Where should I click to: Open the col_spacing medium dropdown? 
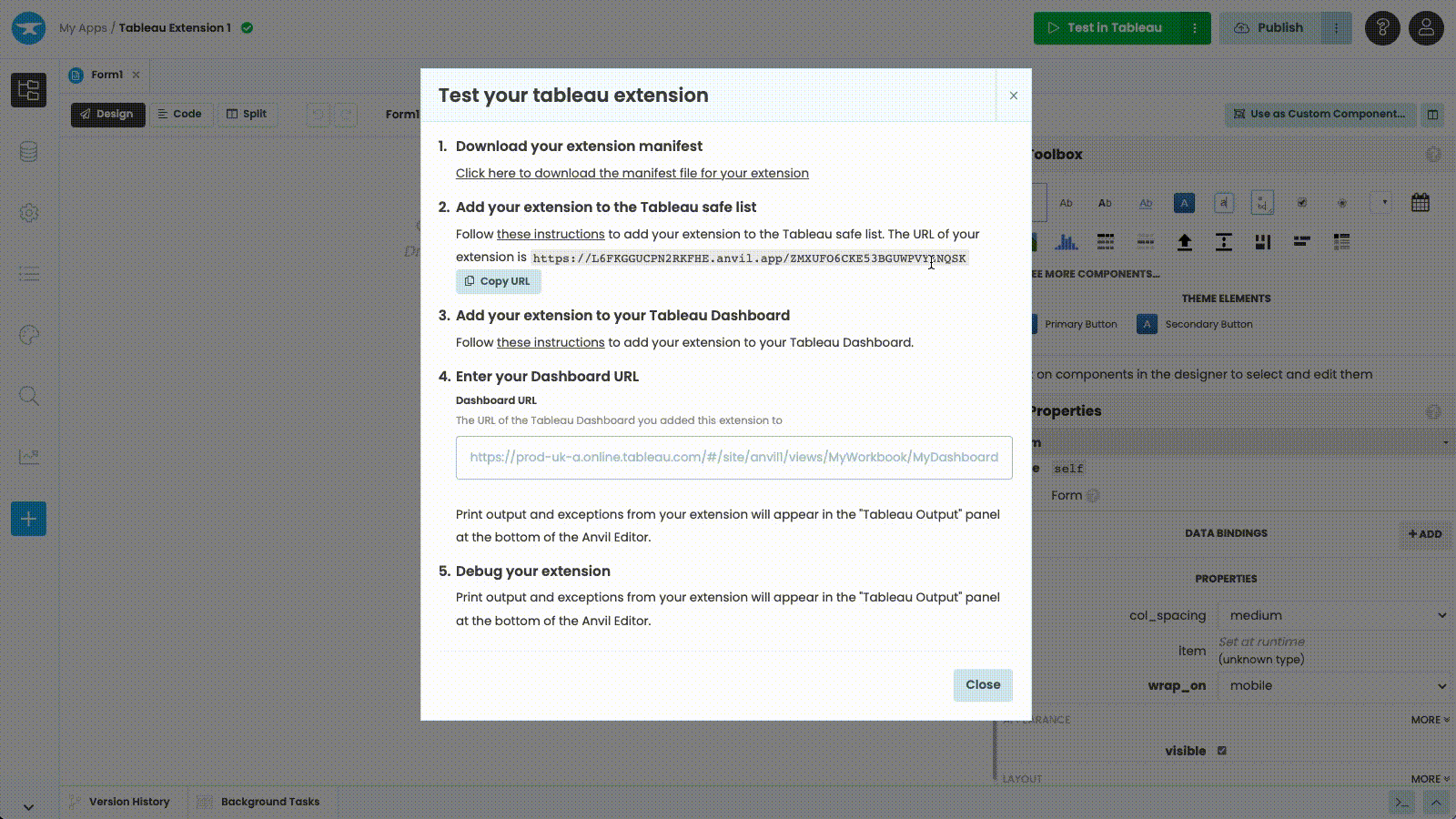click(1336, 615)
